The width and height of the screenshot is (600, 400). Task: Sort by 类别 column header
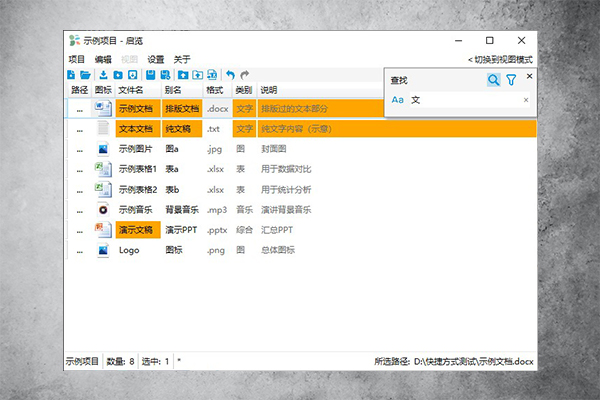tap(244, 90)
